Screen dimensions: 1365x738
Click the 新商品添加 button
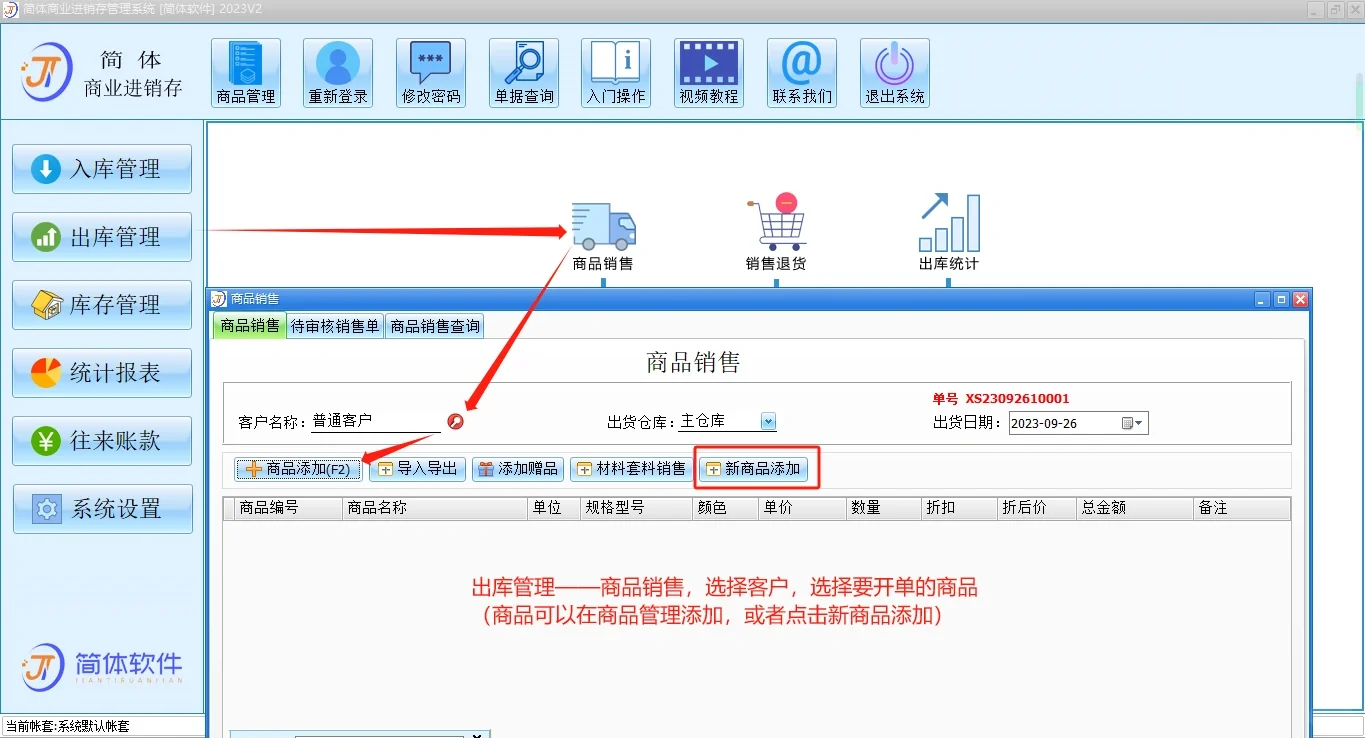(x=756, y=467)
